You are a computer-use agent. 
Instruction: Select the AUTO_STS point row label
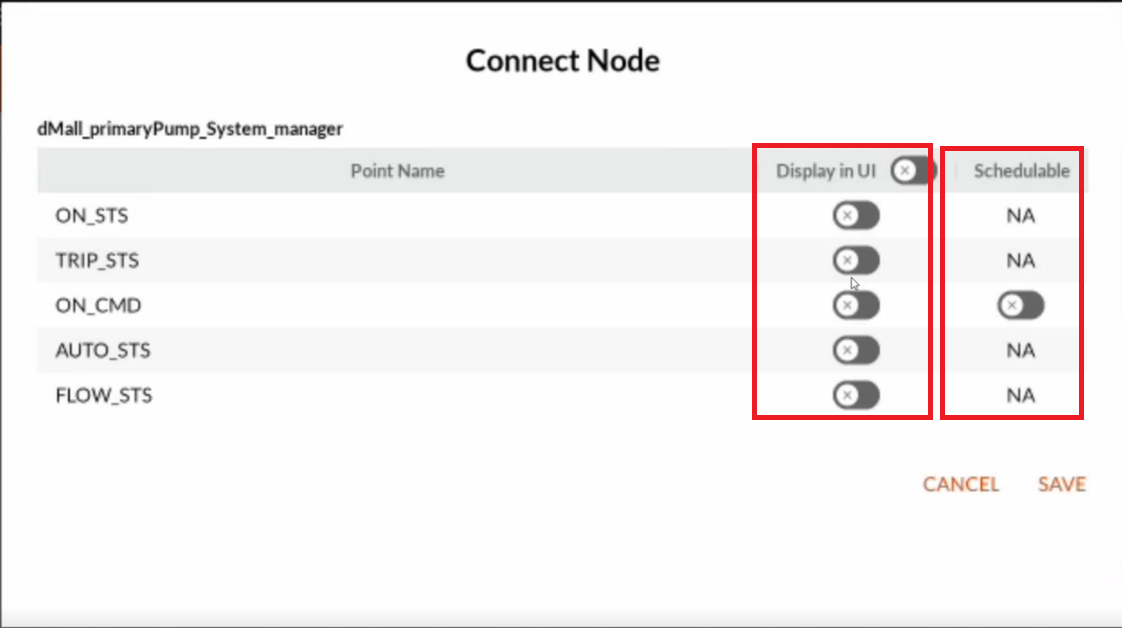point(103,350)
